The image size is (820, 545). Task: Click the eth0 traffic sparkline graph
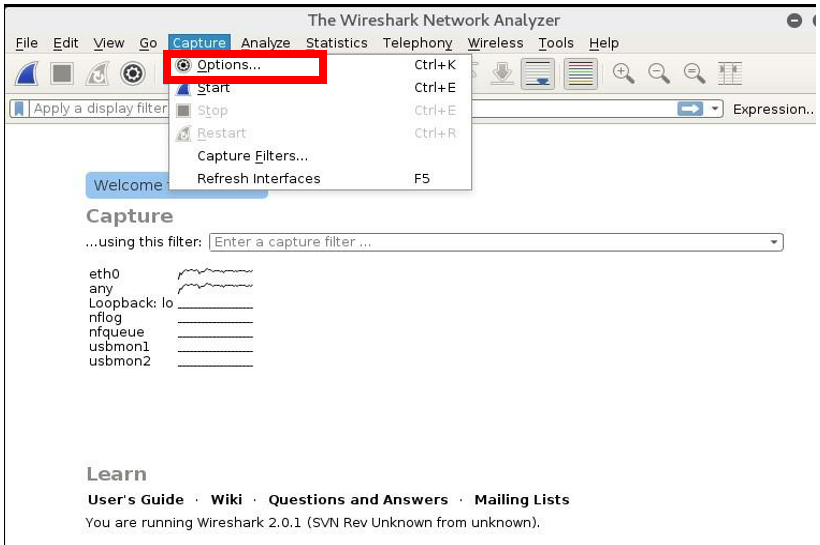point(215,273)
